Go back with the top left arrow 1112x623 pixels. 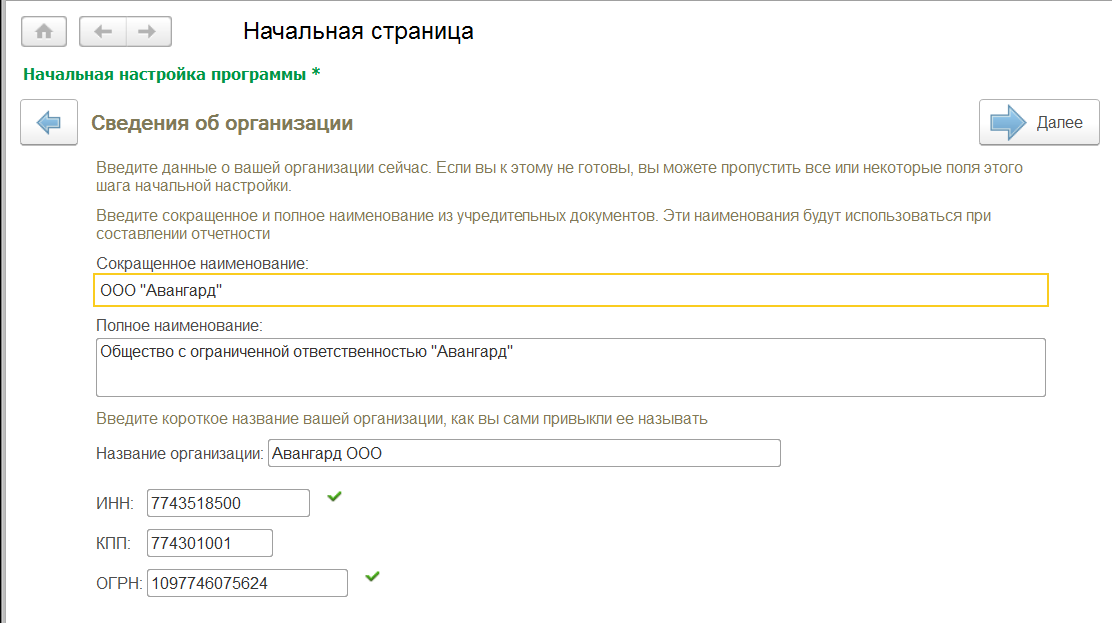click(102, 31)
